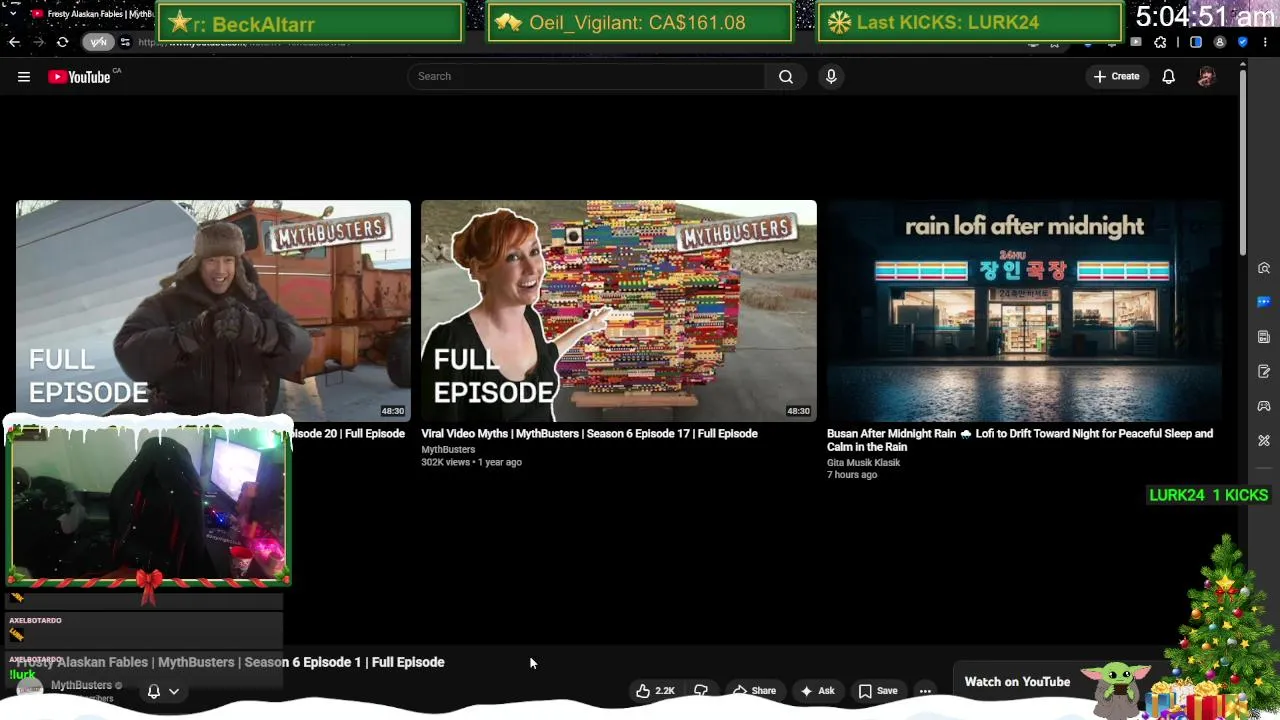Save the video with Save button

[x=878, y=691]
